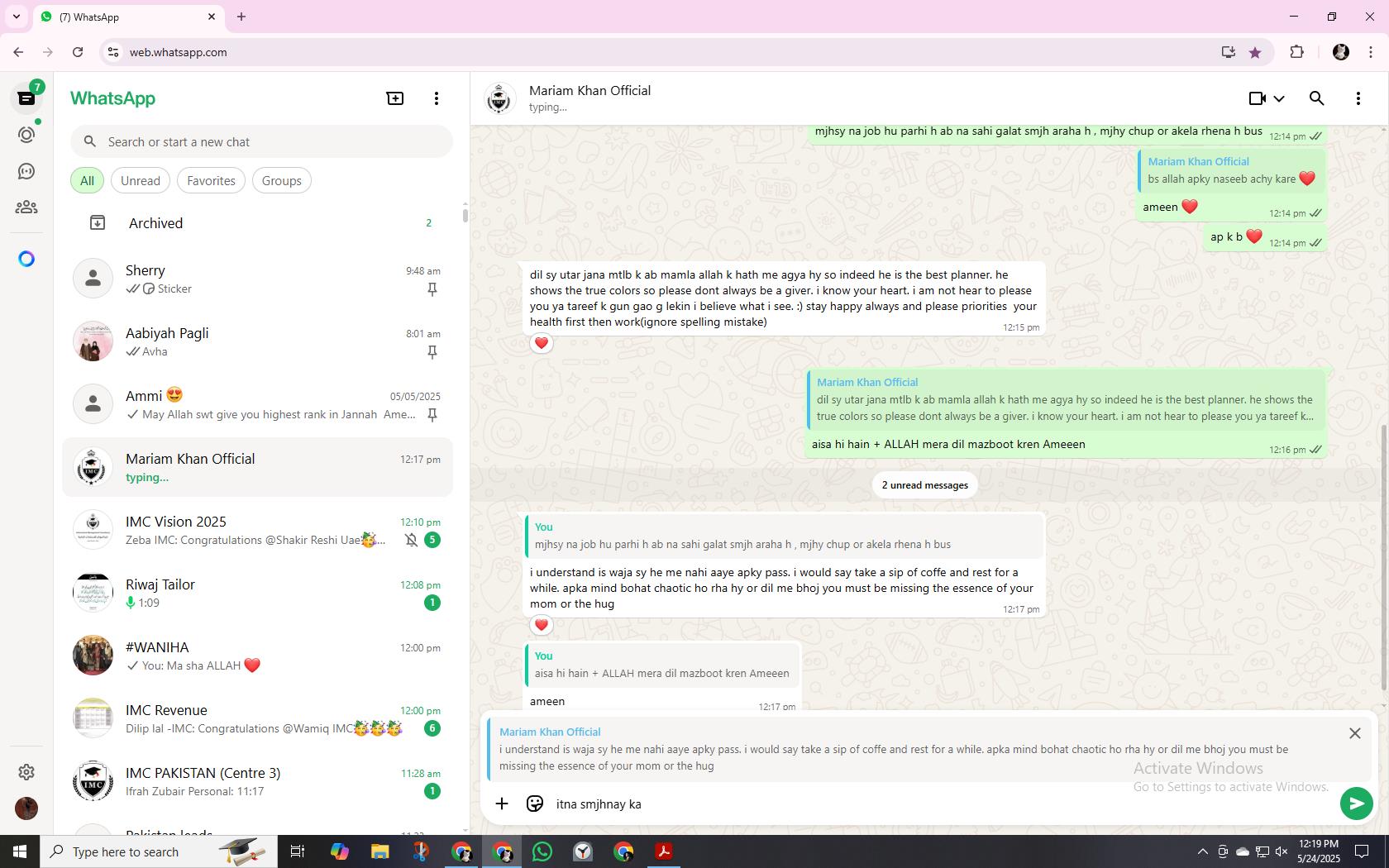Cancel the reply with the X button
This screenshot has width=1389, height=868.
coord(1354,733)
